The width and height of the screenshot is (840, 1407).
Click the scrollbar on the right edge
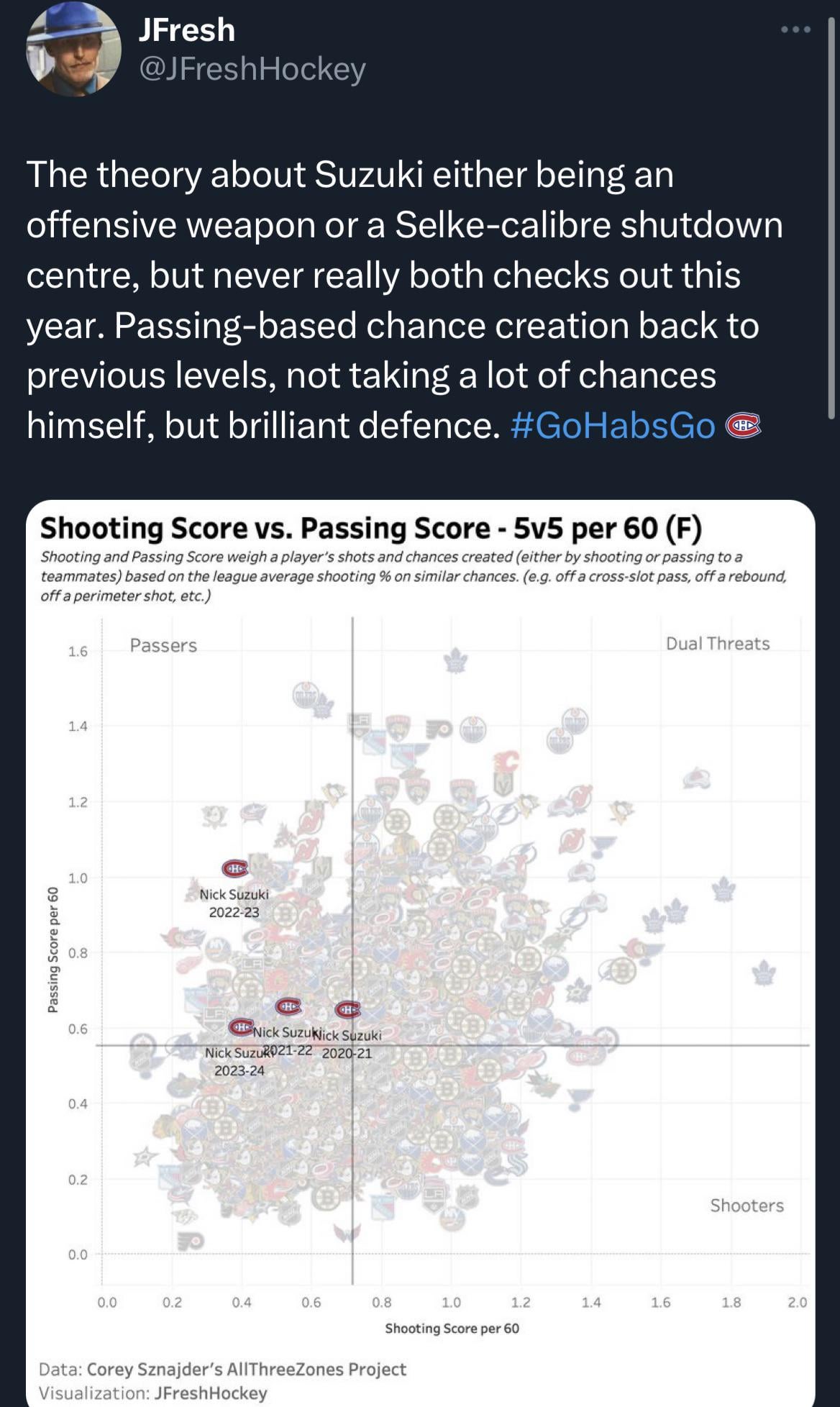tap(833, 216)
